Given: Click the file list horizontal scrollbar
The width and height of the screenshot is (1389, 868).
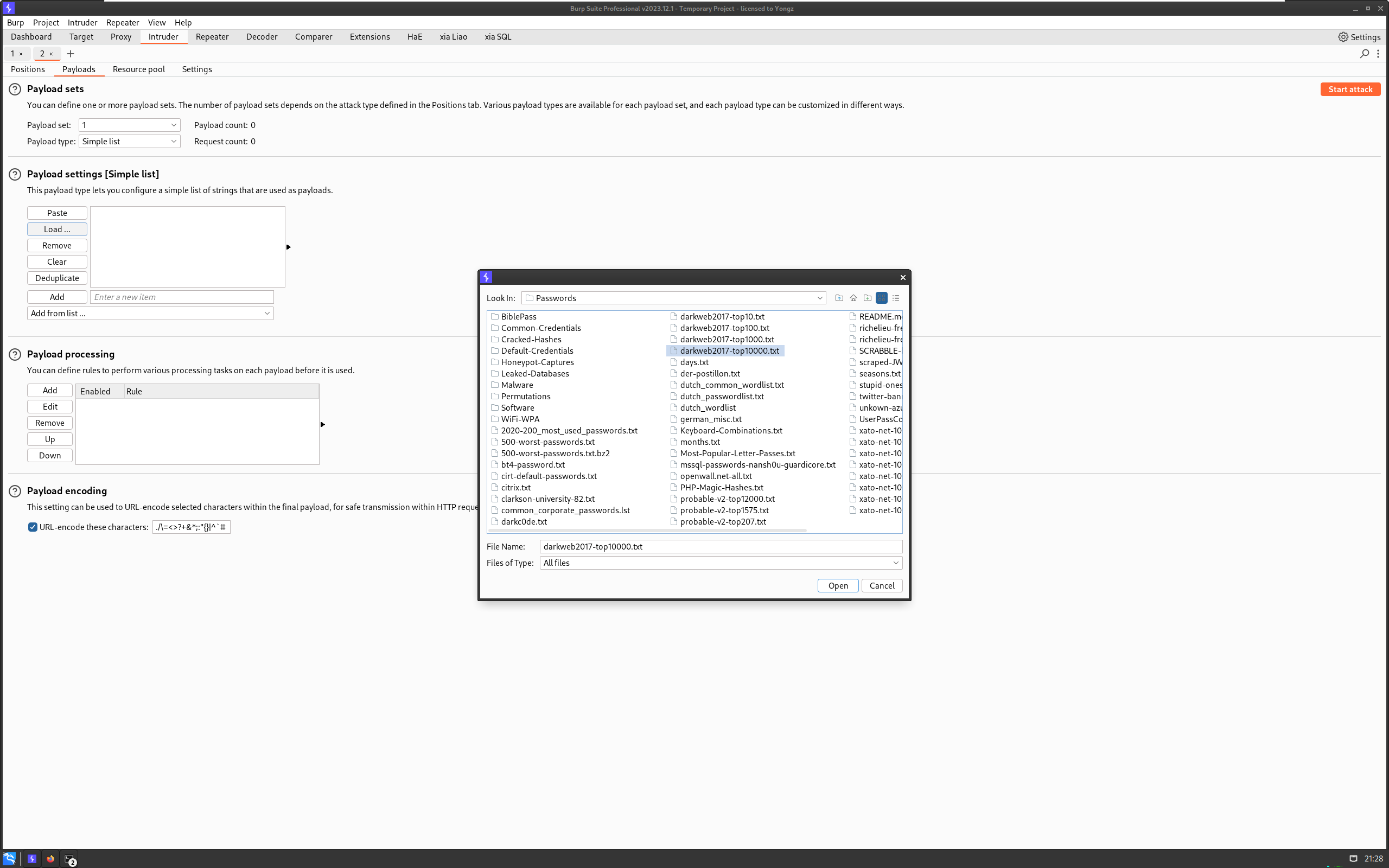Looking at the screenshot, I should click(x=647, y=531).
